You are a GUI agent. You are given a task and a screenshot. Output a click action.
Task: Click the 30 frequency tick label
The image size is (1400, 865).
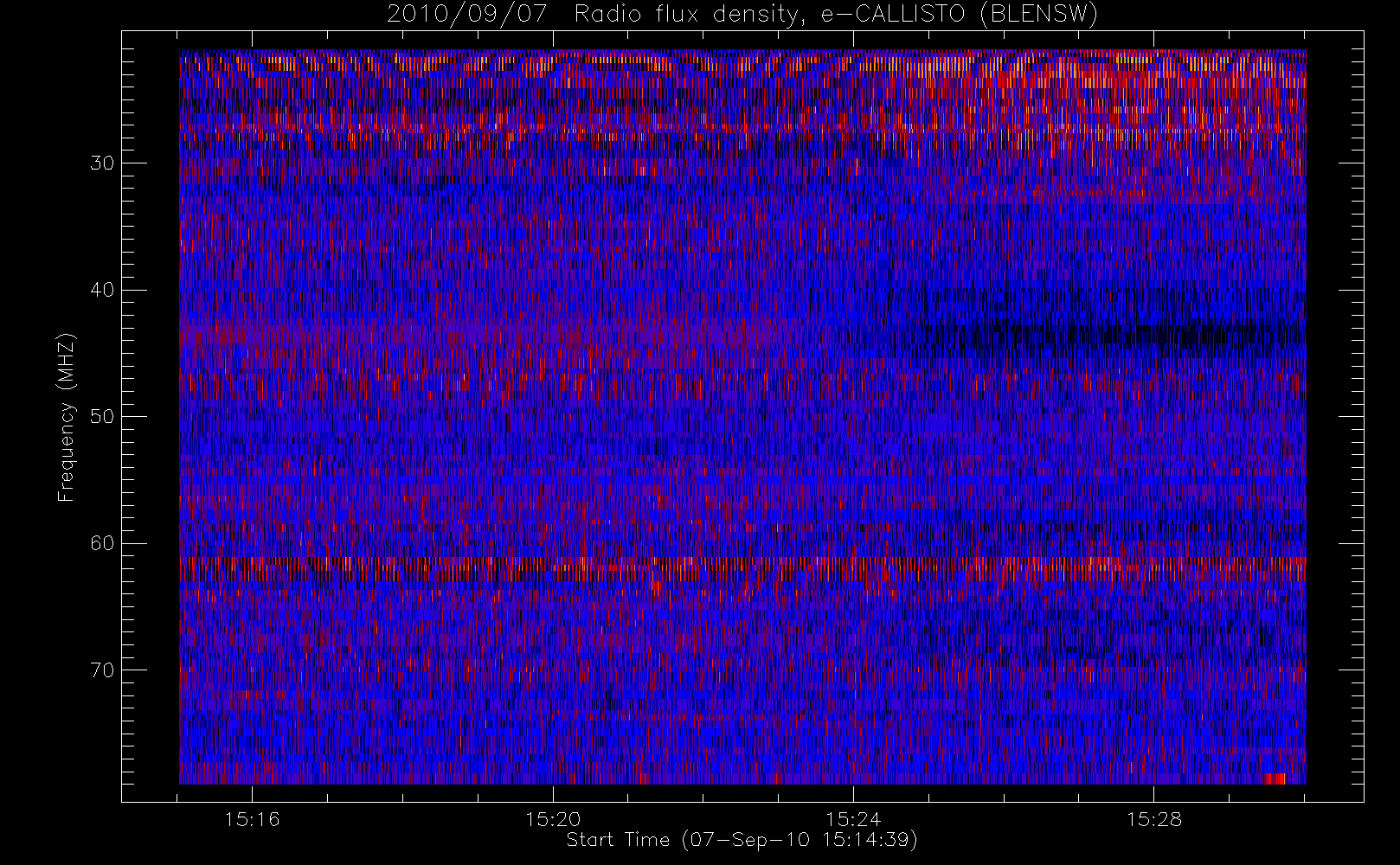pyautogui.click(x=102, y=163)
